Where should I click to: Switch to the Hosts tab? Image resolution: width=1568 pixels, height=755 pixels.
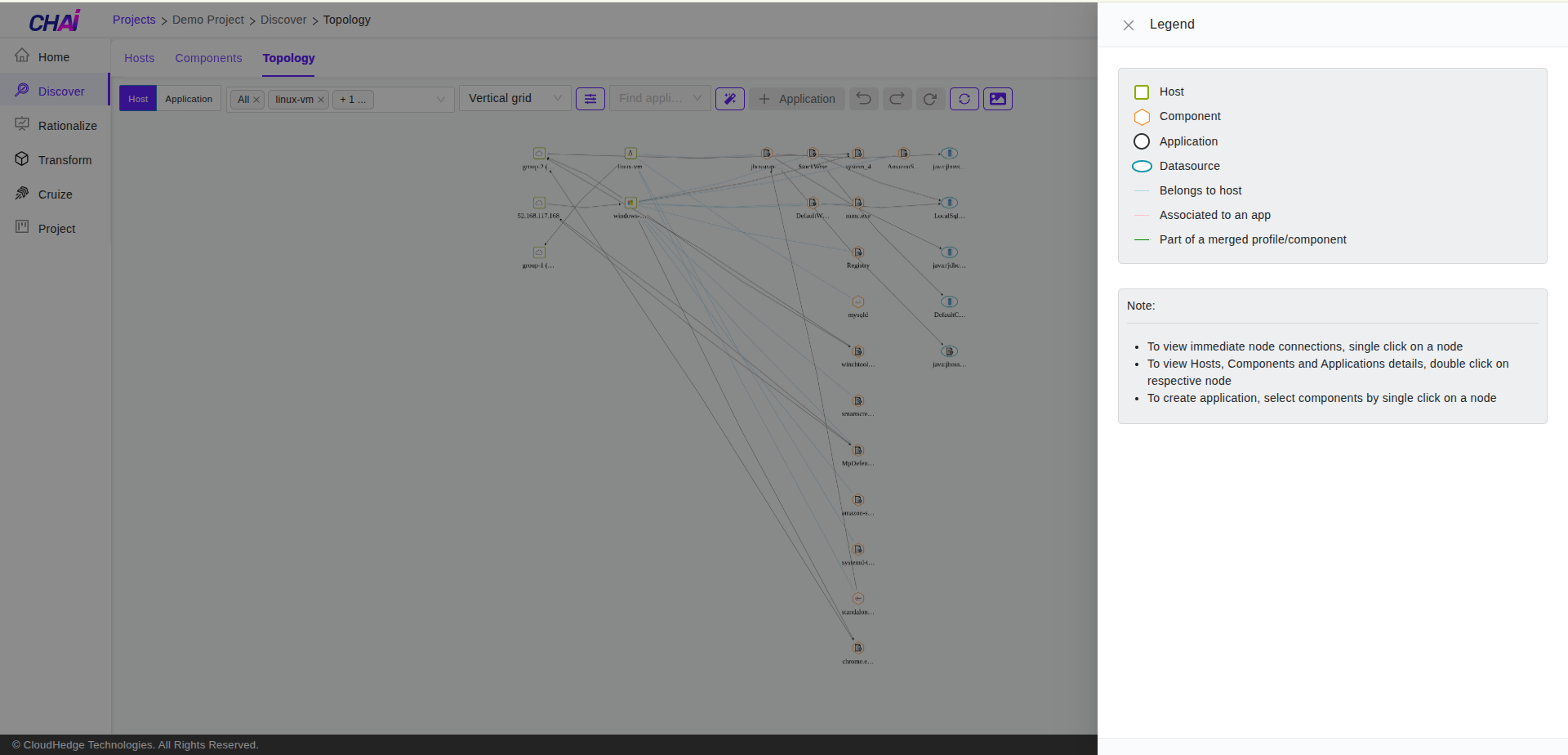coord(139,58)
